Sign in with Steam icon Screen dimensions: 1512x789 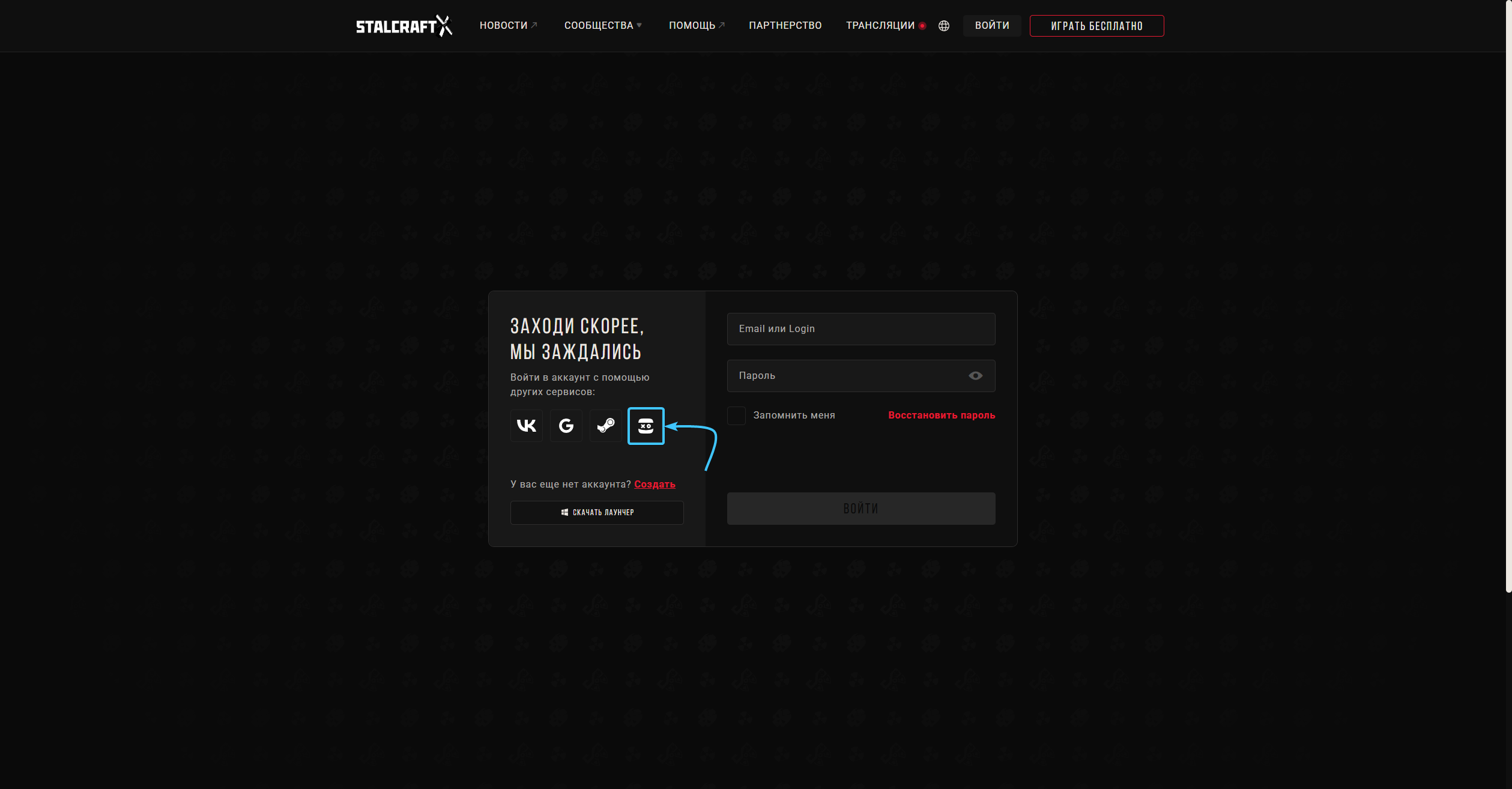pyautogui.click(x=605, y=426)
